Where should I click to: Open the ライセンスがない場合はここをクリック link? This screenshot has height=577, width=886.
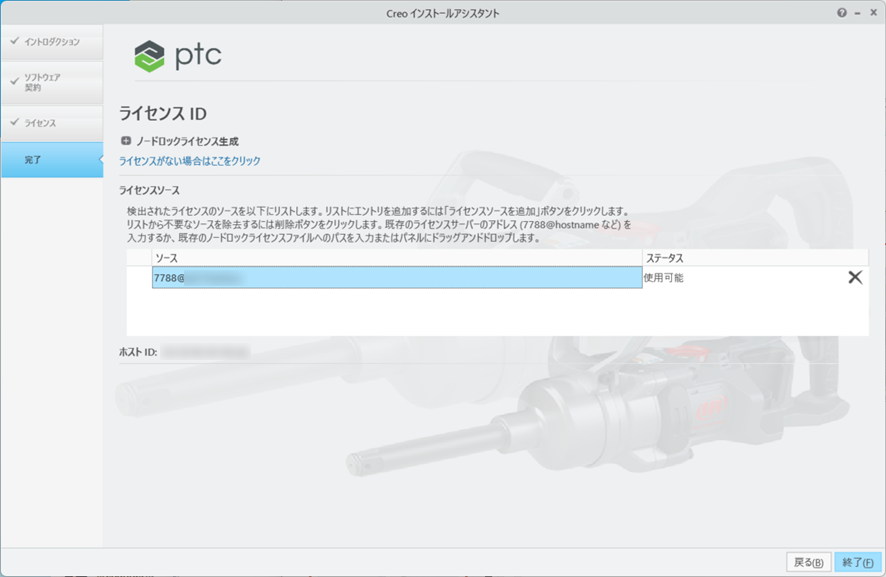190,161
